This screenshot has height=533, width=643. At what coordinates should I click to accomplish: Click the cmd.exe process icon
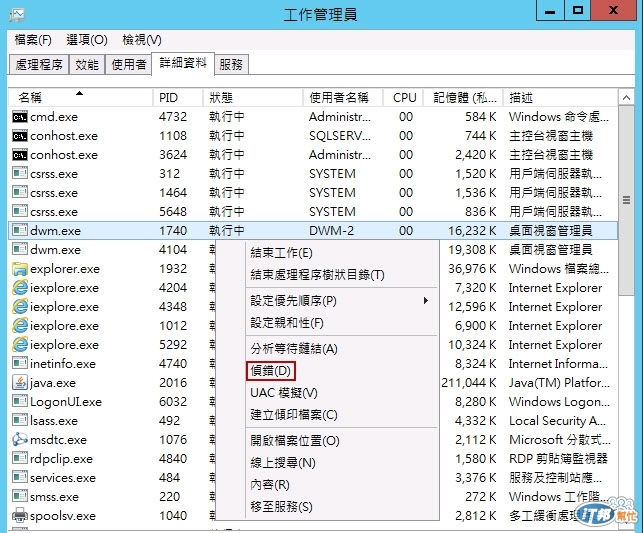pos(20,117)
